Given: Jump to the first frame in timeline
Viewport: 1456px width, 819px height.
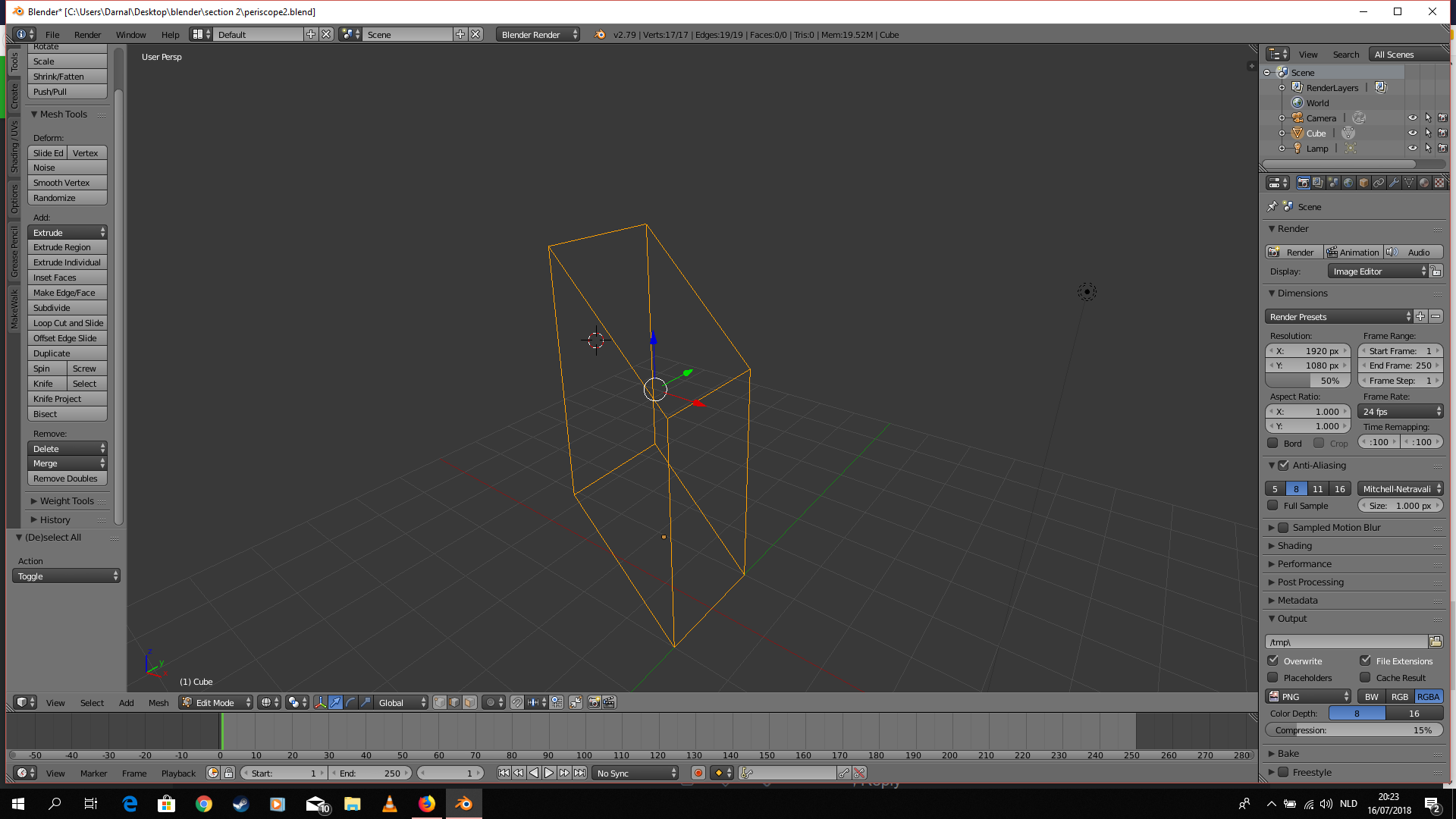Looking at the screenshot, I should [x=504, y=773].
